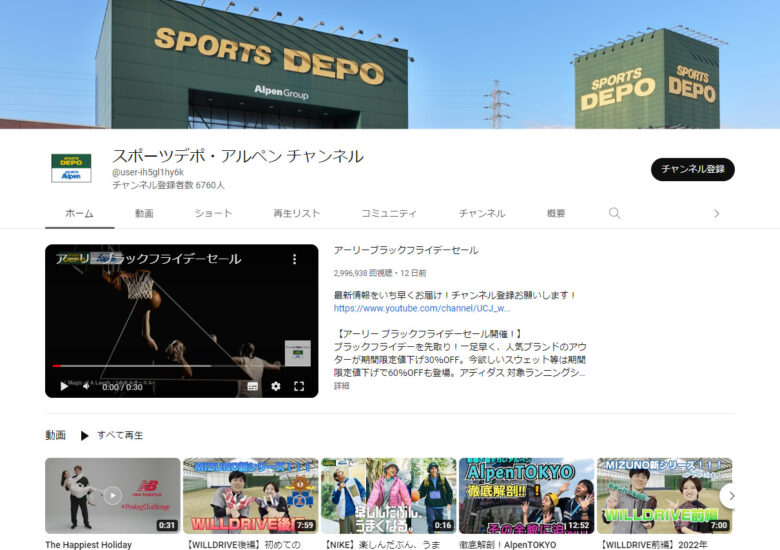Viewport: 780px width, 550px height.
Task: Go to the 再生リスト tab
Action: tap(297, 213)
